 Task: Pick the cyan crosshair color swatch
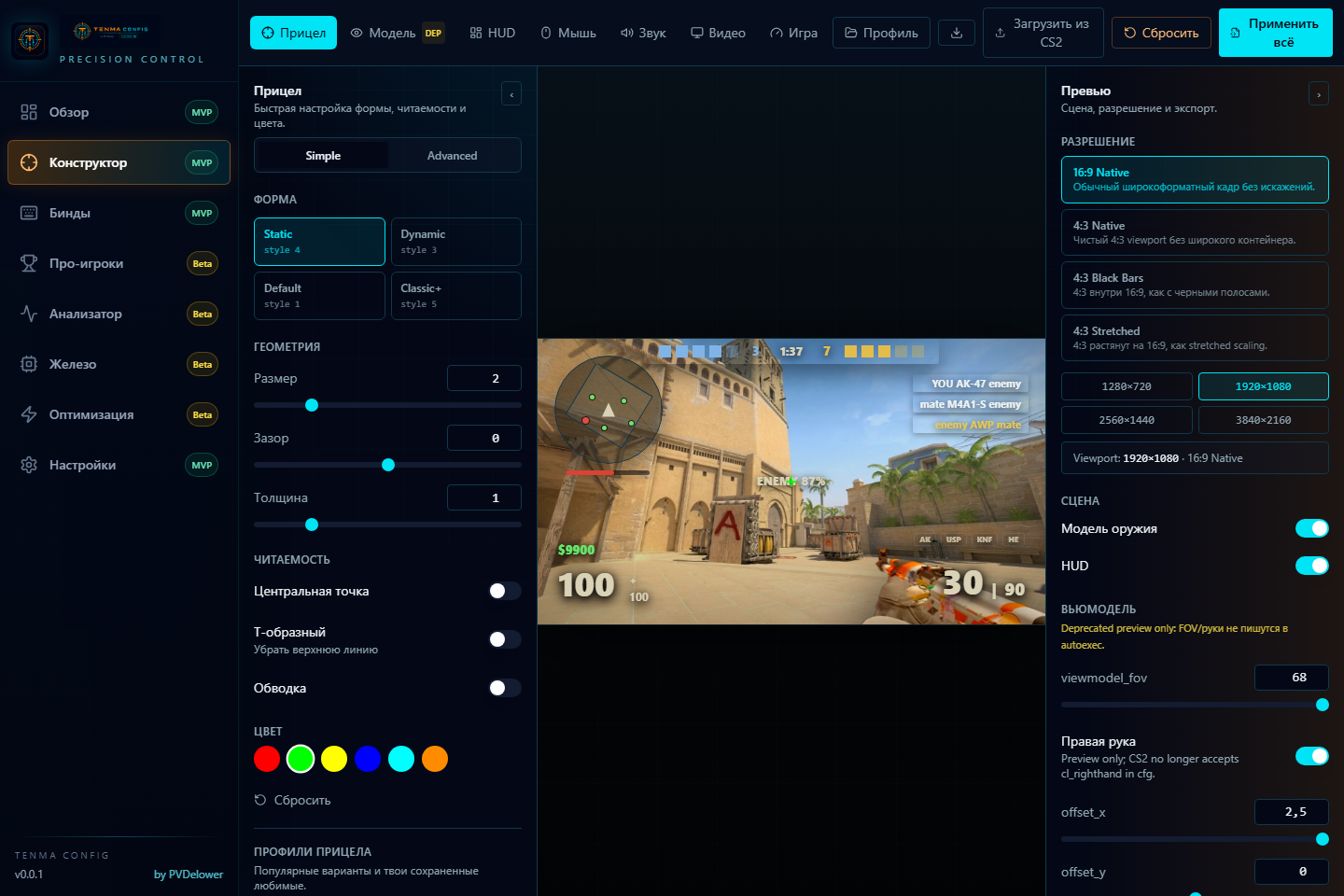[x=401, y=759]
